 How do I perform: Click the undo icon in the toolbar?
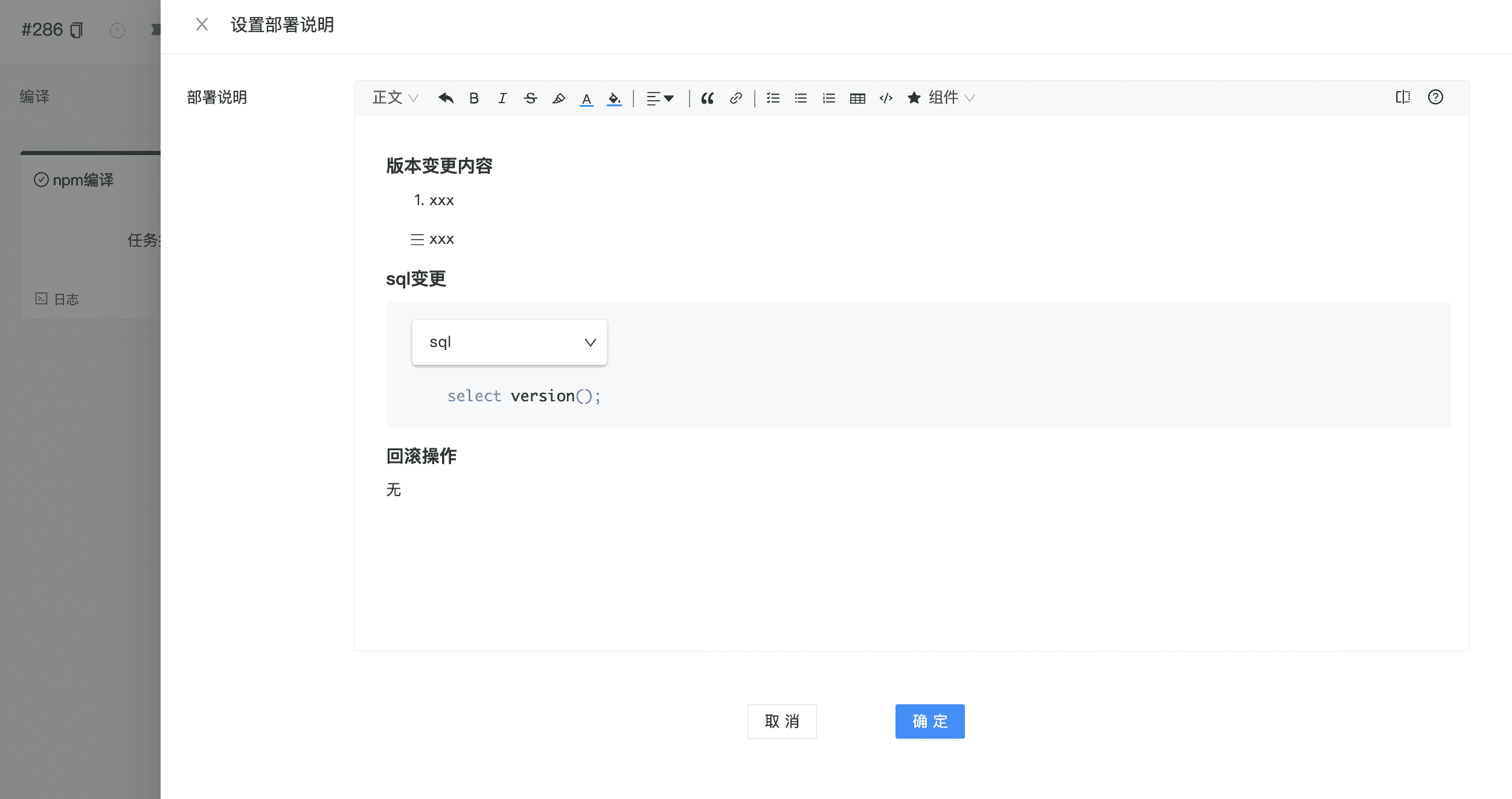[446, 98]
